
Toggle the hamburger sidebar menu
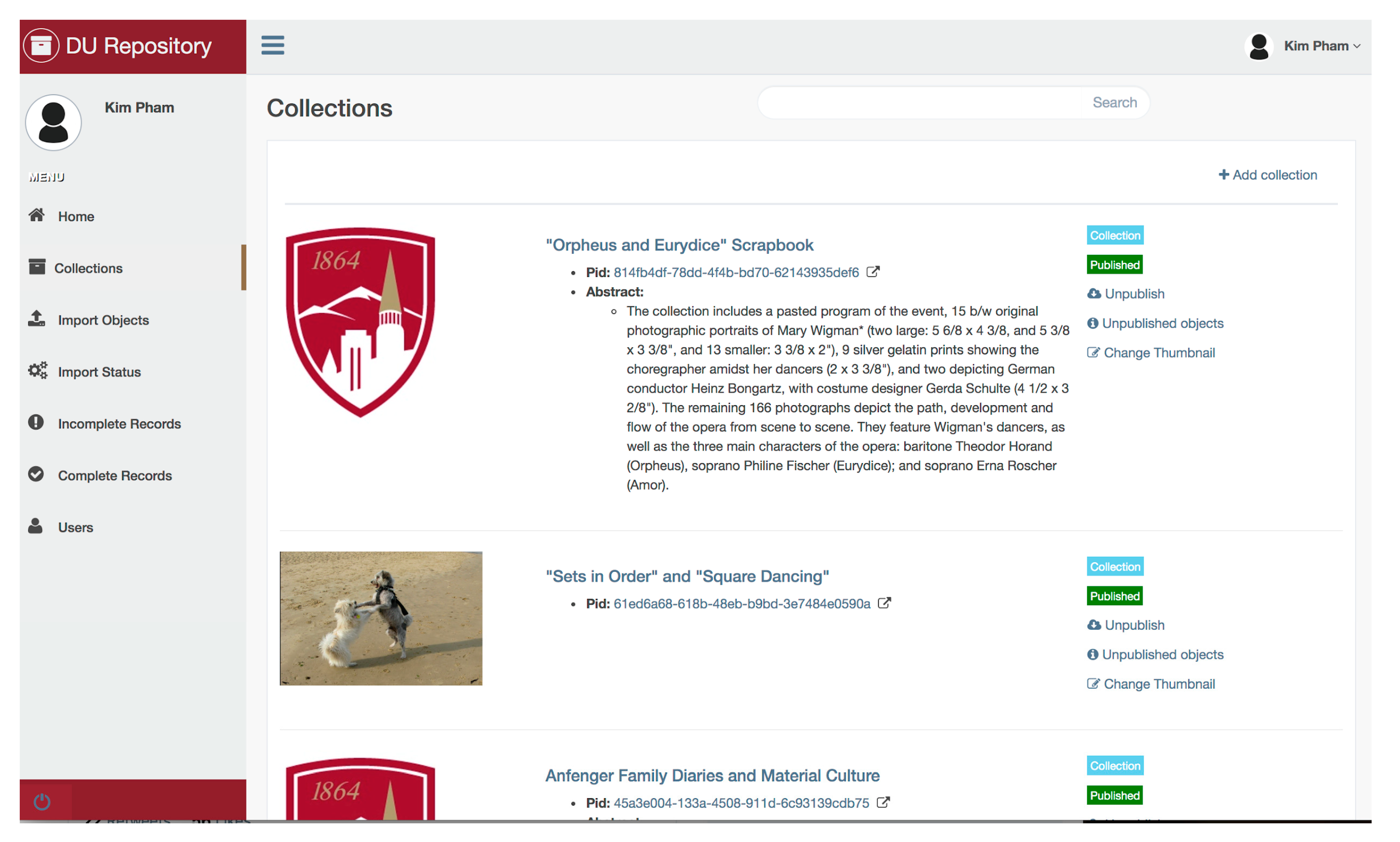[272, 45]
